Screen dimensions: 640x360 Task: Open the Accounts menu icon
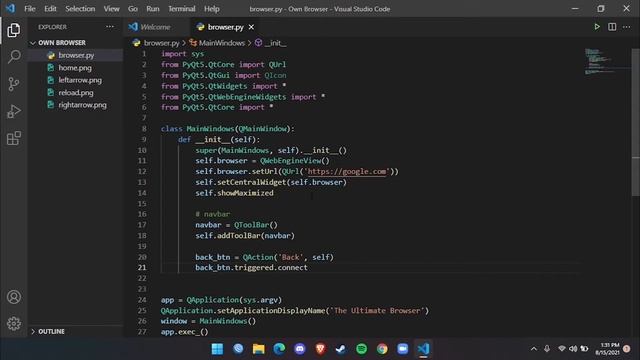[x=13, y=297]
